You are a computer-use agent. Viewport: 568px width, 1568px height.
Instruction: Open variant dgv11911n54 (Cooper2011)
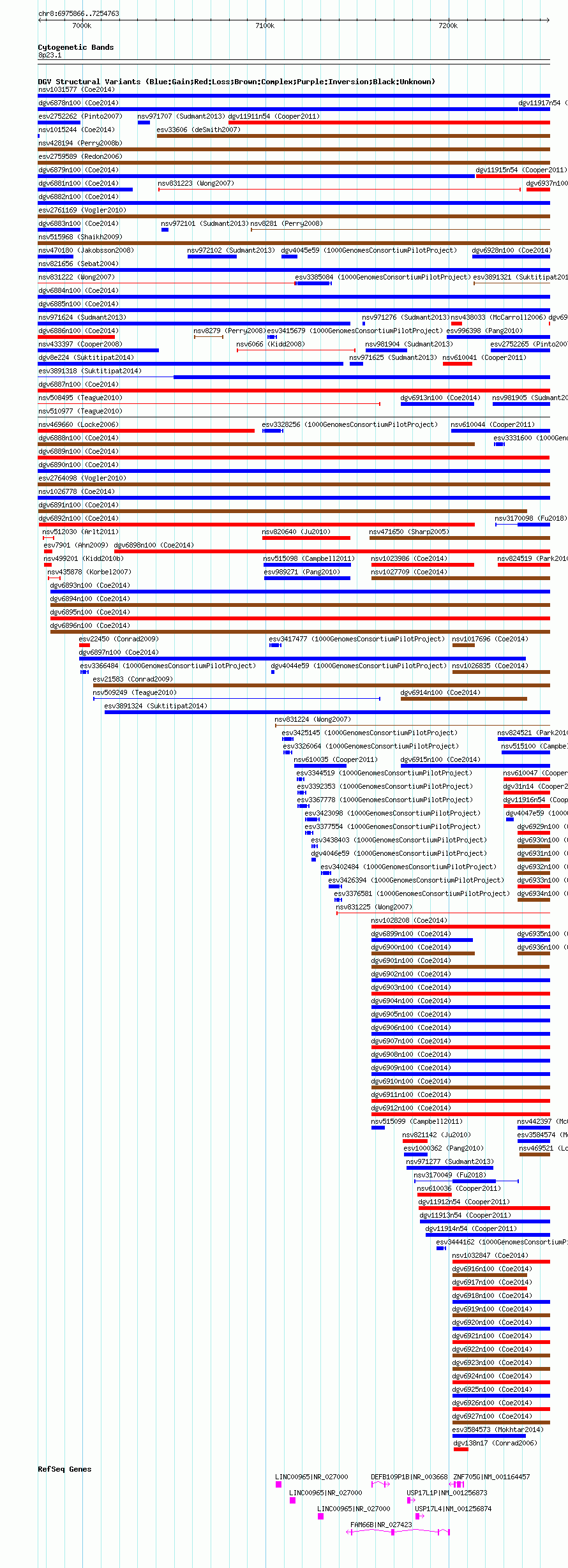point(274,116)
